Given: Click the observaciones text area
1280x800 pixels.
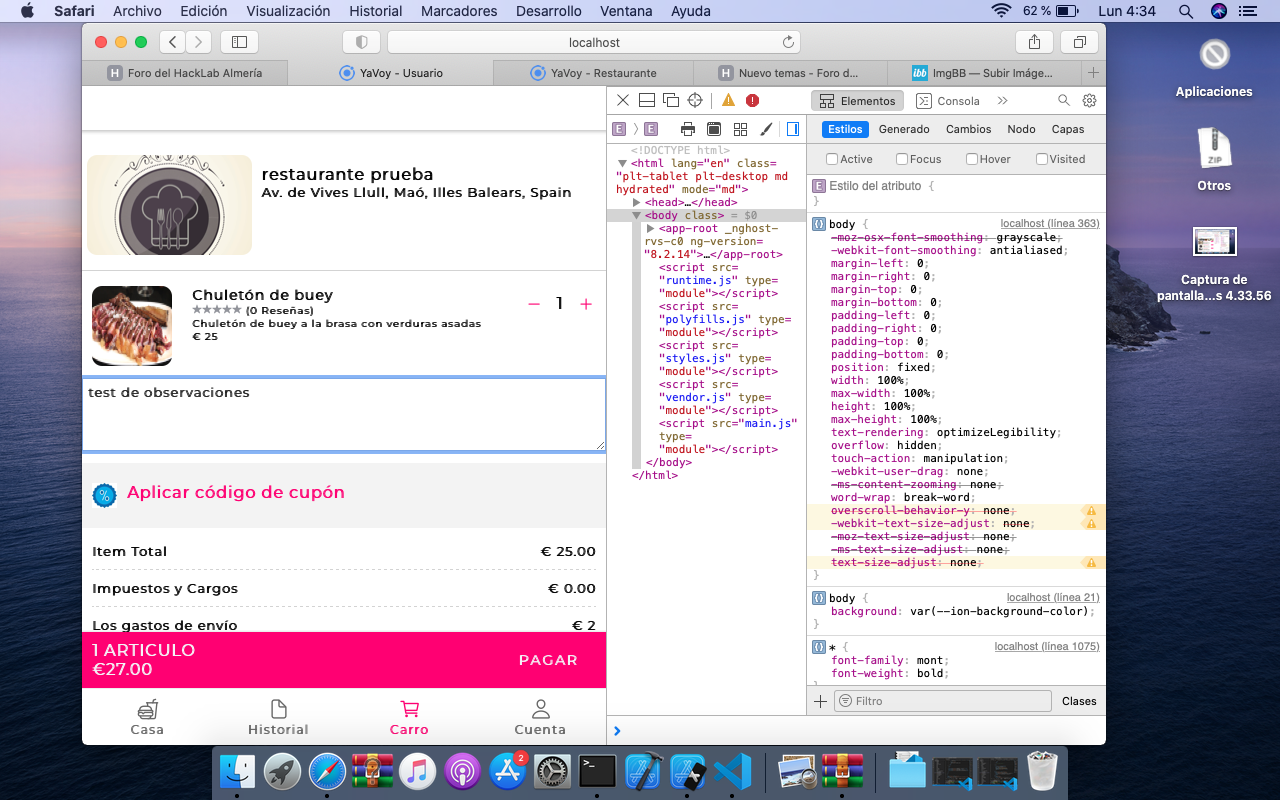Looking at the screenshot, I should [x=344, y=415].
